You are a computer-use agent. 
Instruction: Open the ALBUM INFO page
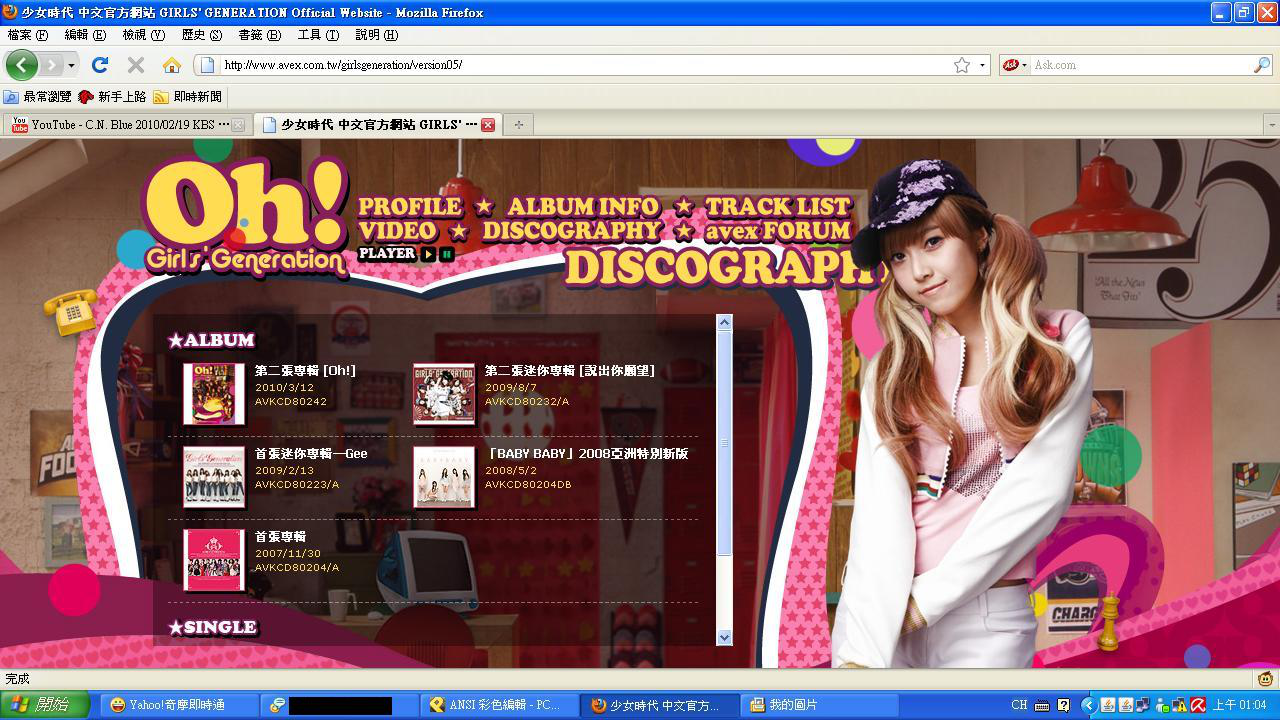point(583,207)
